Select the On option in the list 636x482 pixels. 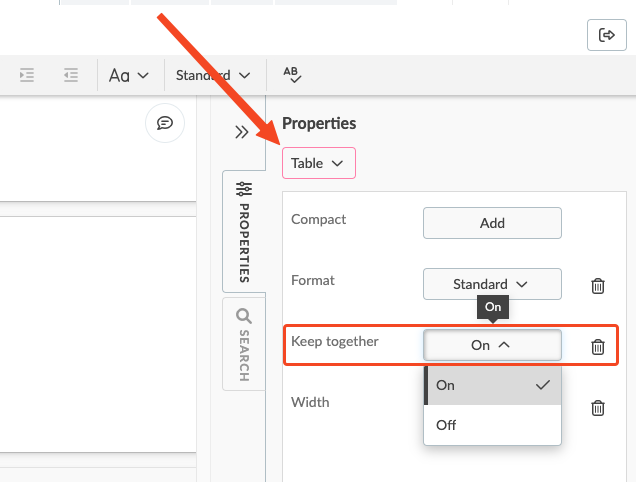click(x=492, y=385)
